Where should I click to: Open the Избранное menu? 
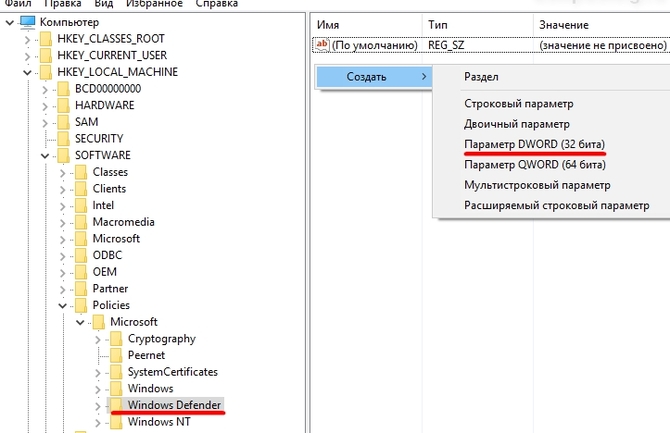[154, 4]
